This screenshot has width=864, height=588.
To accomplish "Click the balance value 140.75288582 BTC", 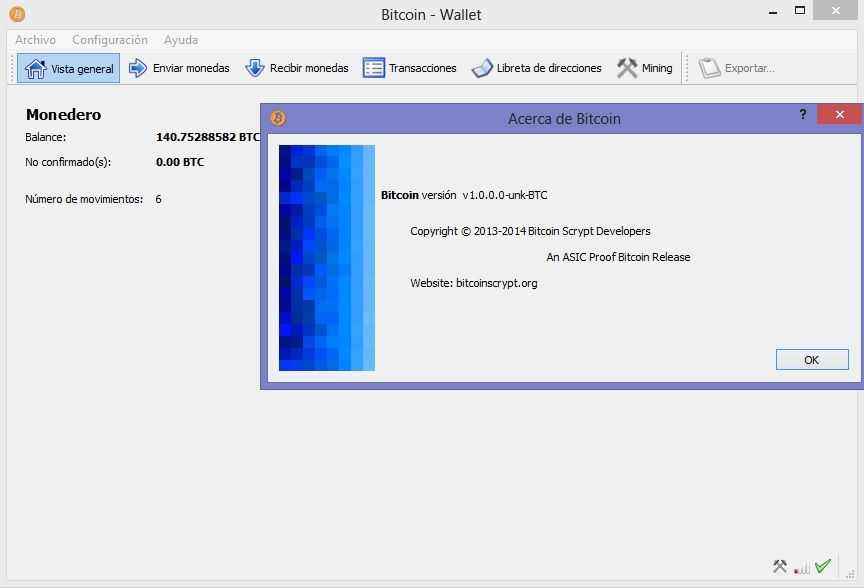I will coord(208,137).
